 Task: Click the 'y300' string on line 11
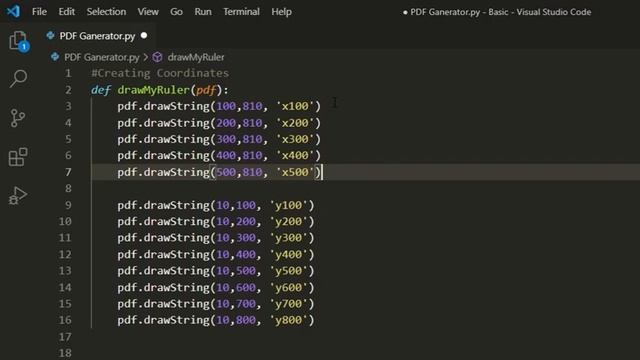(x=289, y=238)
